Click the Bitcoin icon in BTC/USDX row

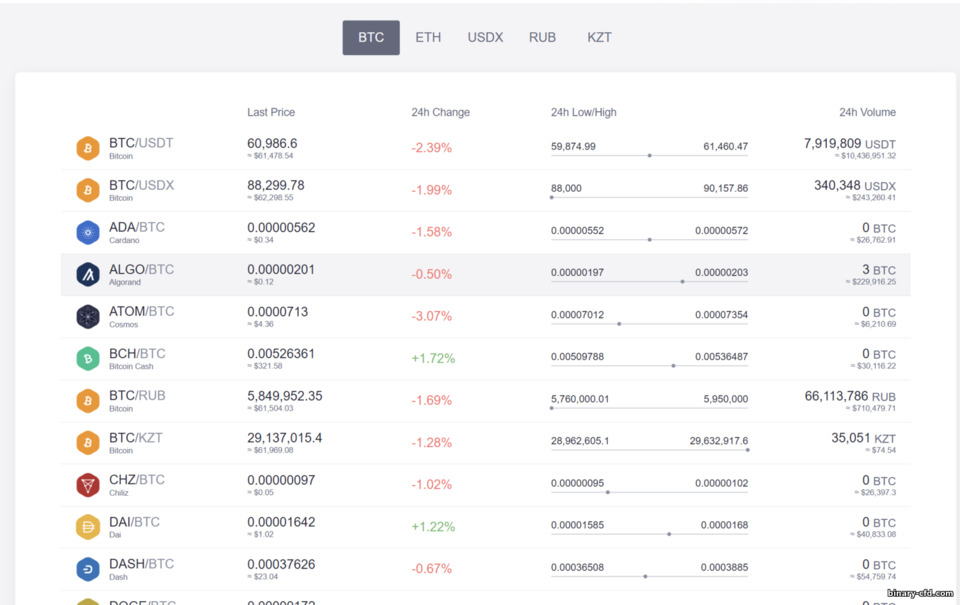pos(88,190)
